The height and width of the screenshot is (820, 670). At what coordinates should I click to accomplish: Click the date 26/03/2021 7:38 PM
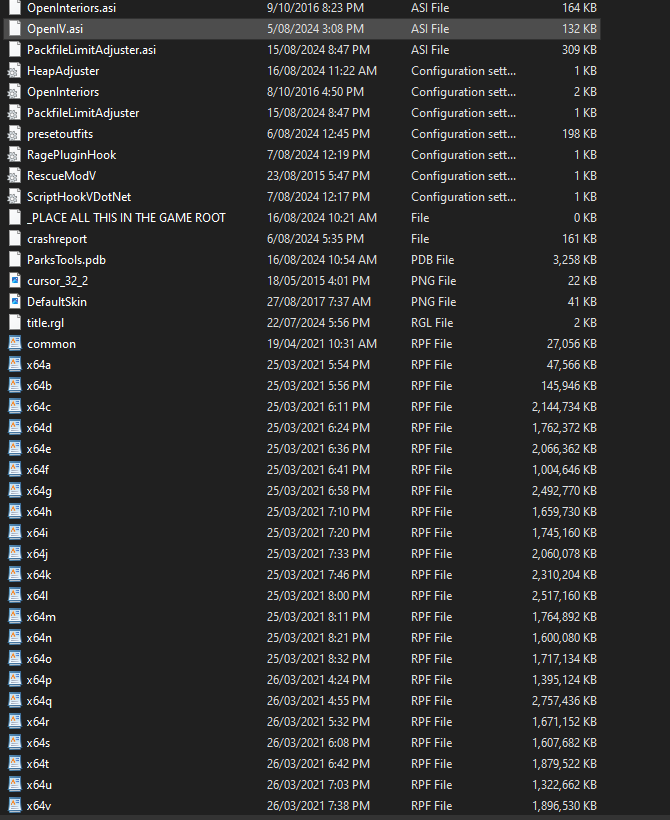(x=318, y=806)
